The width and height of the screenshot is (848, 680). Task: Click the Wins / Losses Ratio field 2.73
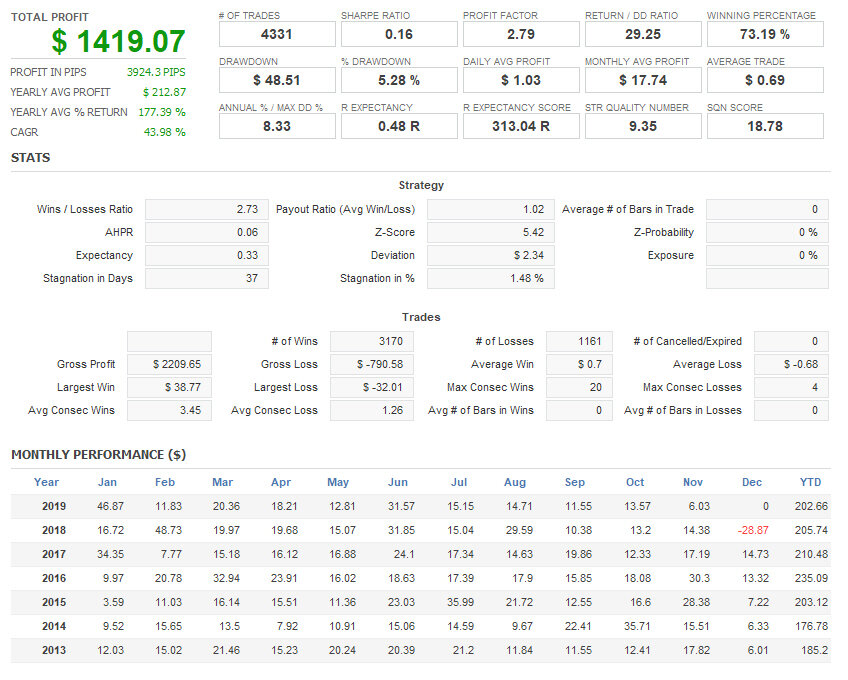207,209
